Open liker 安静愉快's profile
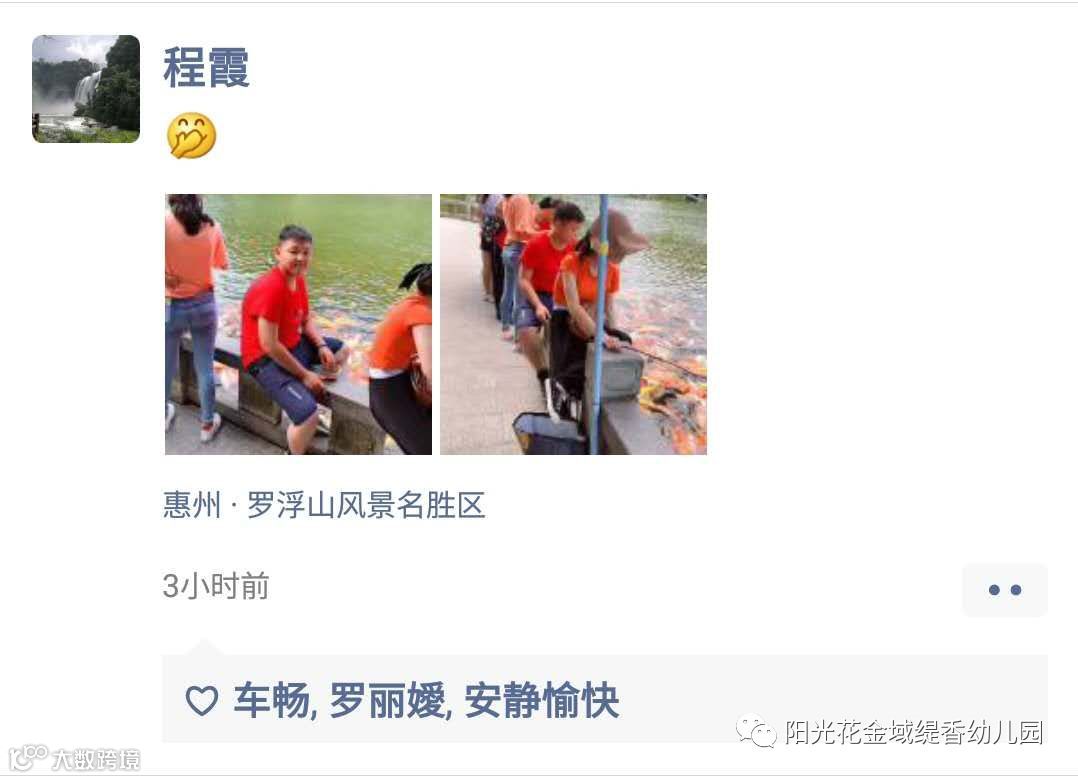The height and width of the screenshot is (779, 1078). [542, 701]
